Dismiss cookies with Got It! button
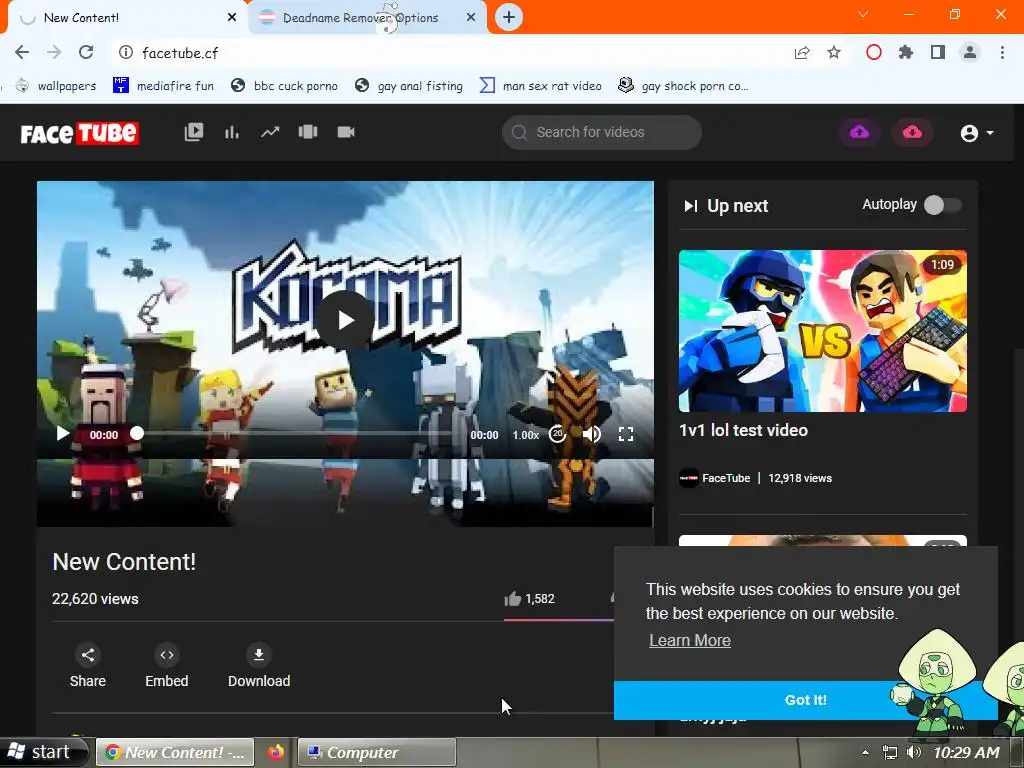This screenshot has width=1024, height=768. point(806,700)
